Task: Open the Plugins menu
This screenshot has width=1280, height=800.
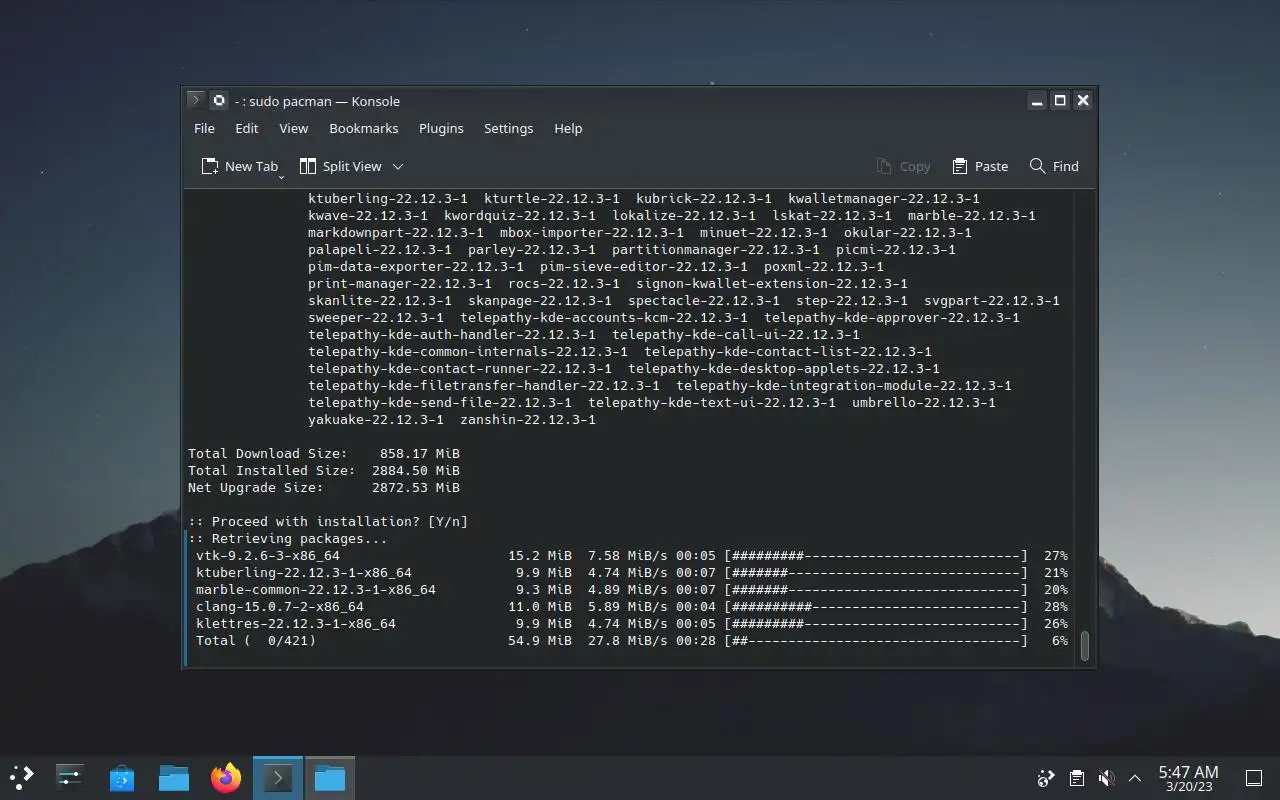Action: [441, 128]
